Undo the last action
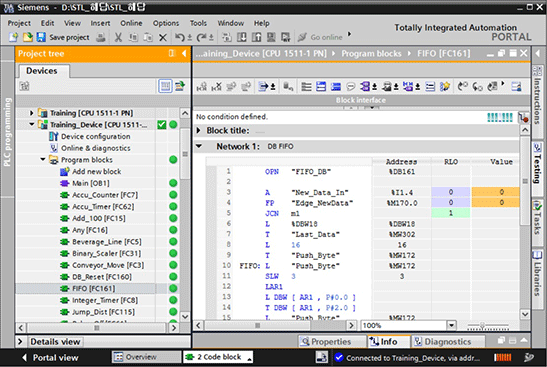The height and width of the screenshot is (367, 547). tap(180, 37)
